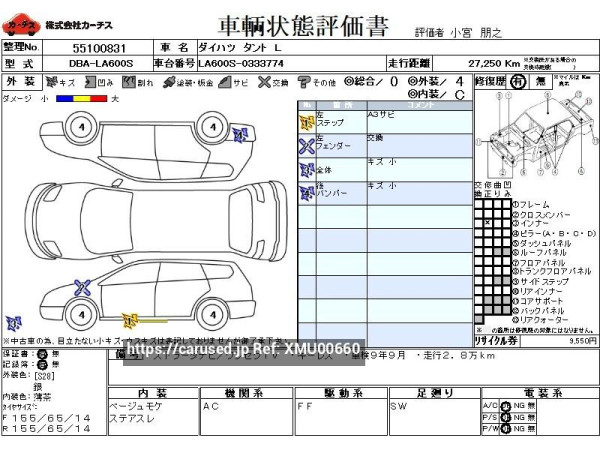
Task: Click the 機関系 column header
Action: click(246, 393)
